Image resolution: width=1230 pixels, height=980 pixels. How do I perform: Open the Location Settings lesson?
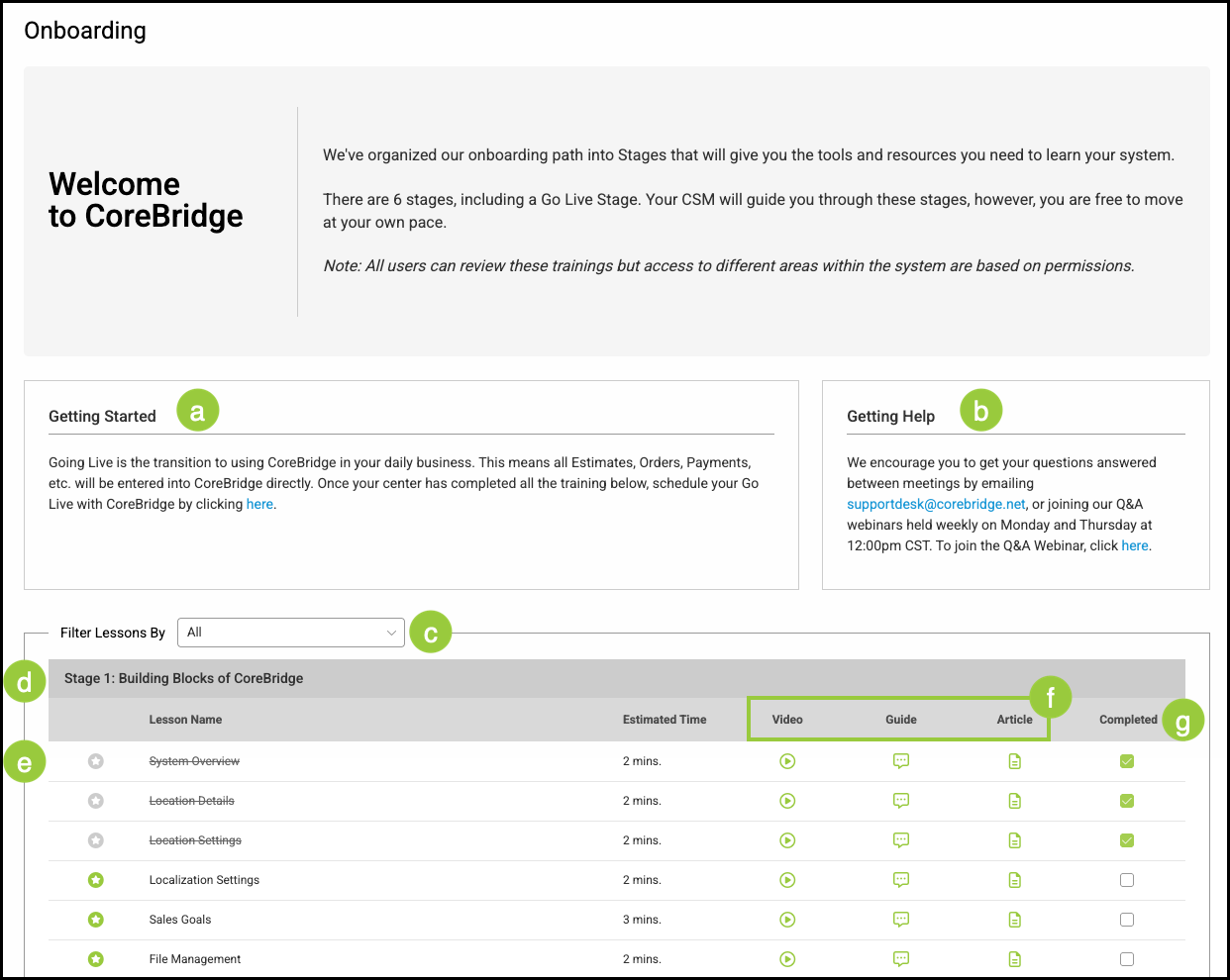195,840
